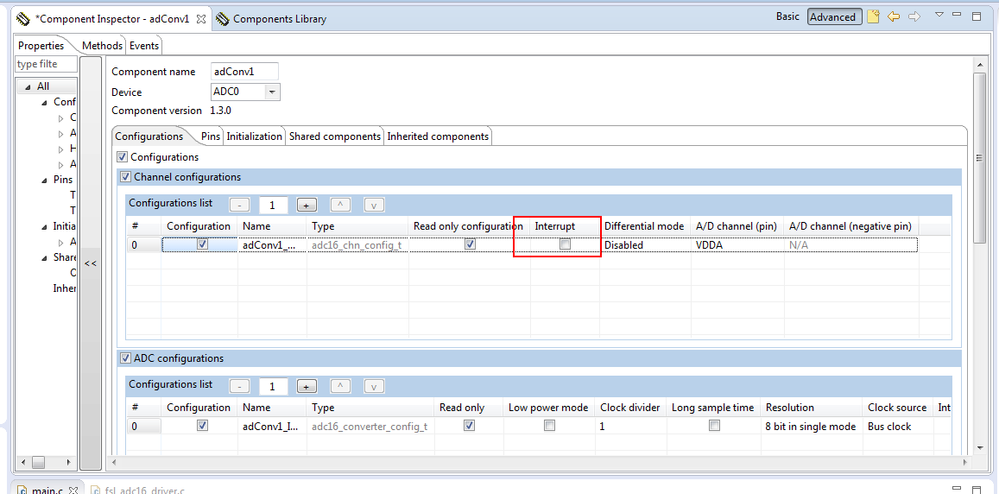Viewport: 999px width, 494px height.
Task: Toggle channel row 0 Configuration checkbox
Action: tap(203, 244)
